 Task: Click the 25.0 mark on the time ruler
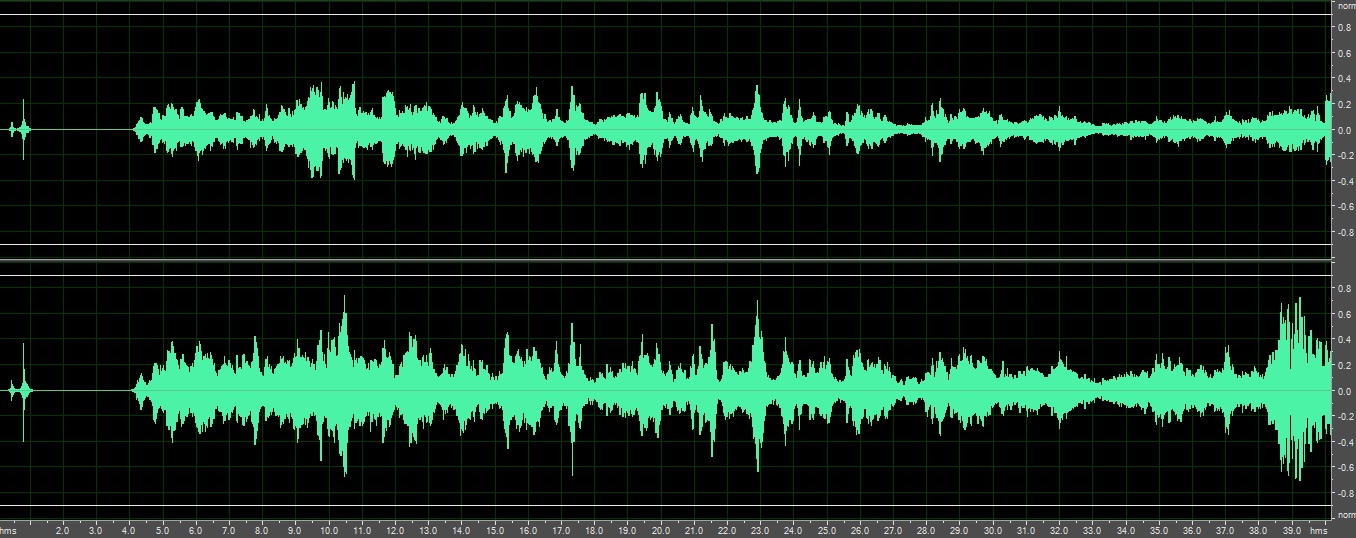[x=826, y=531]
